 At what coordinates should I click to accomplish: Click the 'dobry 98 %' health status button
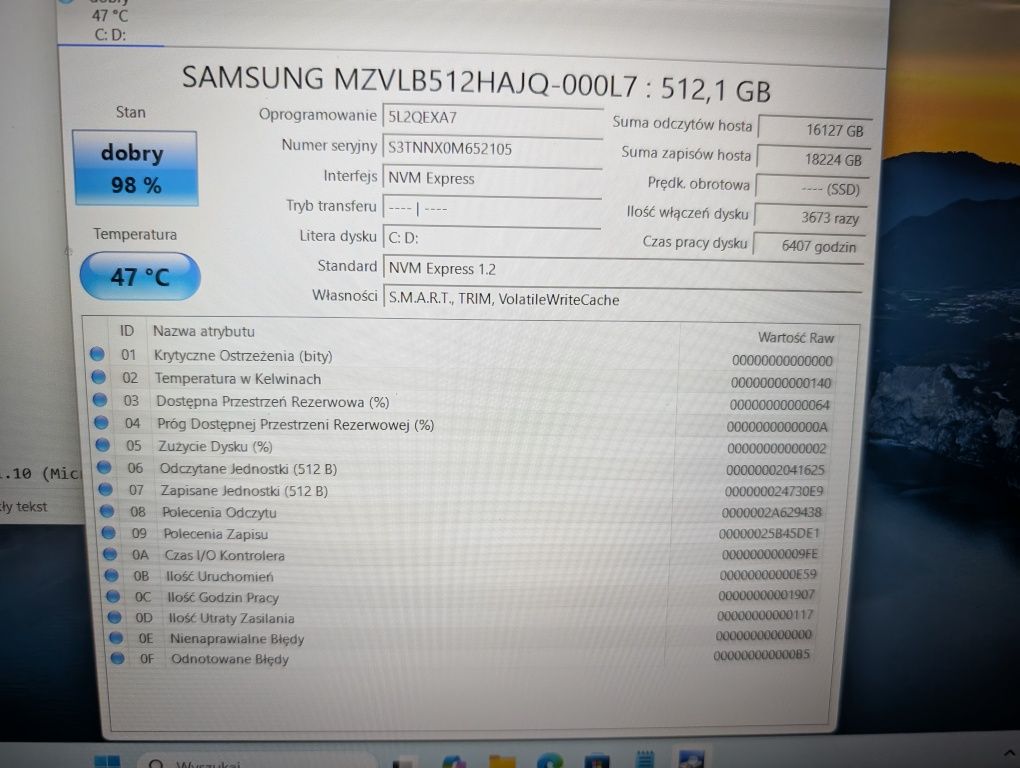tap(135, 168)
